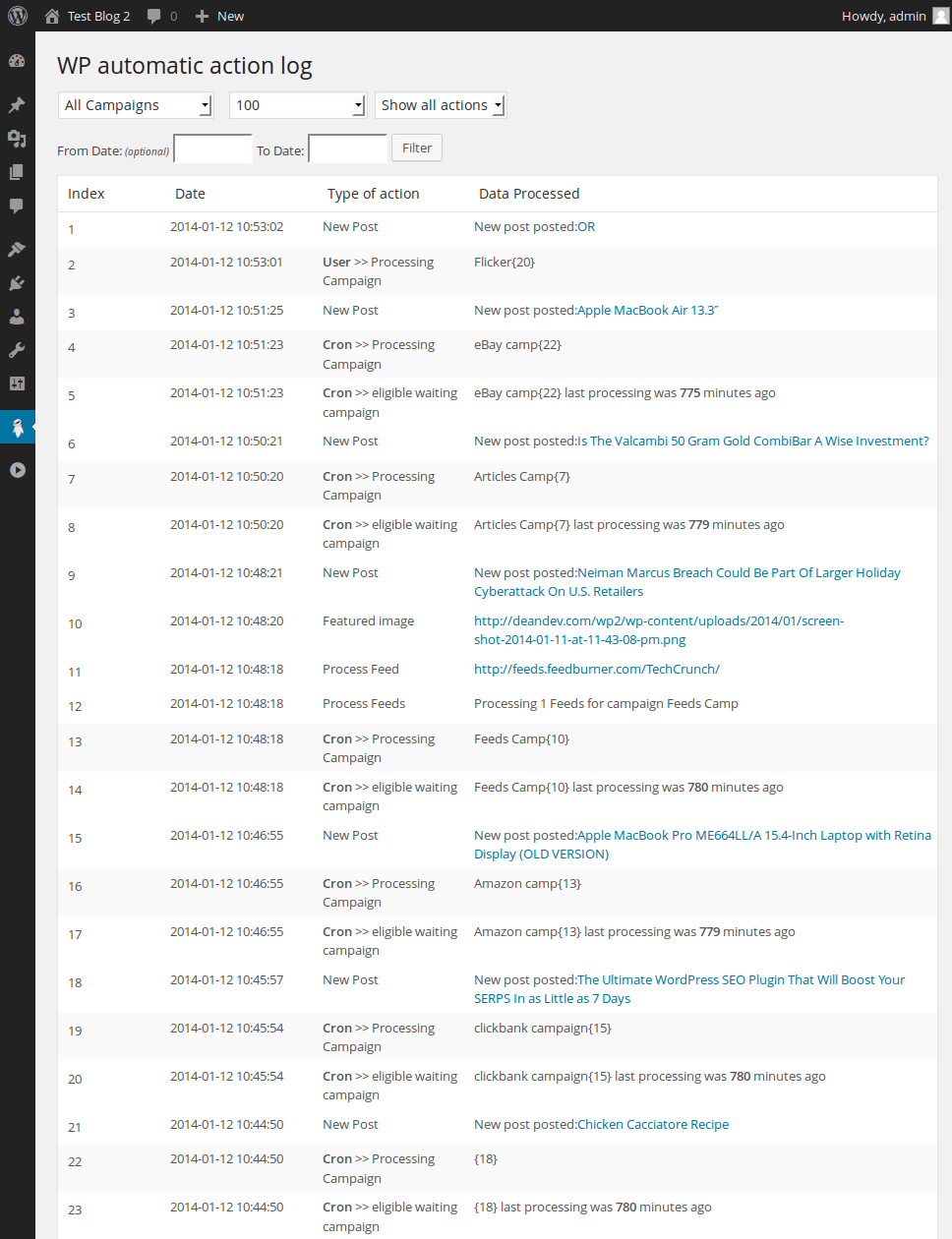
Task: Open Neiman Marcus Breach post link
Action: pyautogui.click(x=687, y=582)
